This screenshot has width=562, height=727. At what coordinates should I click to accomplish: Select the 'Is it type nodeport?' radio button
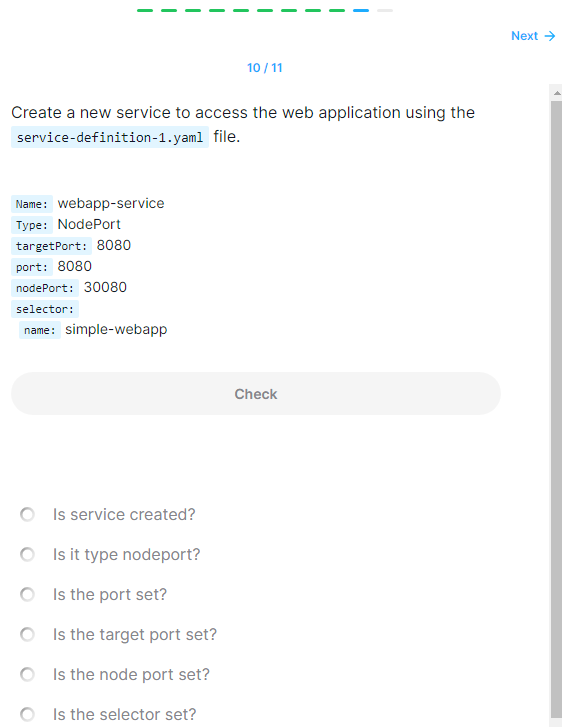(x=27, y=554)
